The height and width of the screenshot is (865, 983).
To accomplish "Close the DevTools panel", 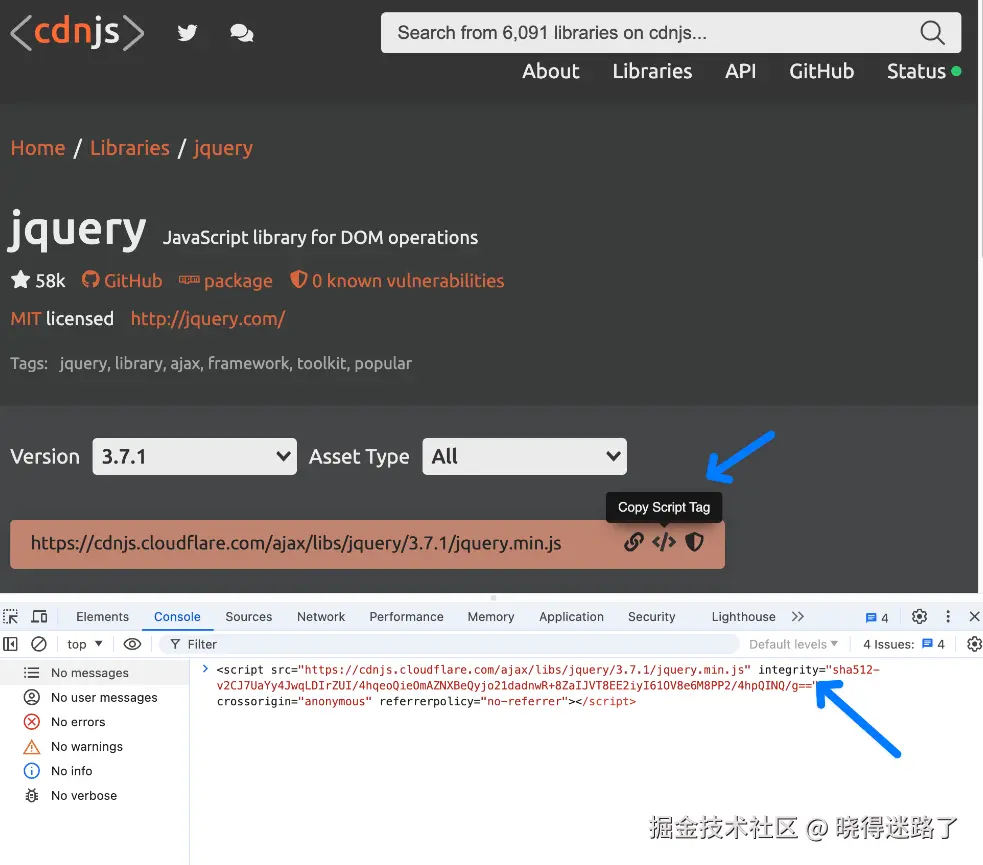I will pos(974,617).
